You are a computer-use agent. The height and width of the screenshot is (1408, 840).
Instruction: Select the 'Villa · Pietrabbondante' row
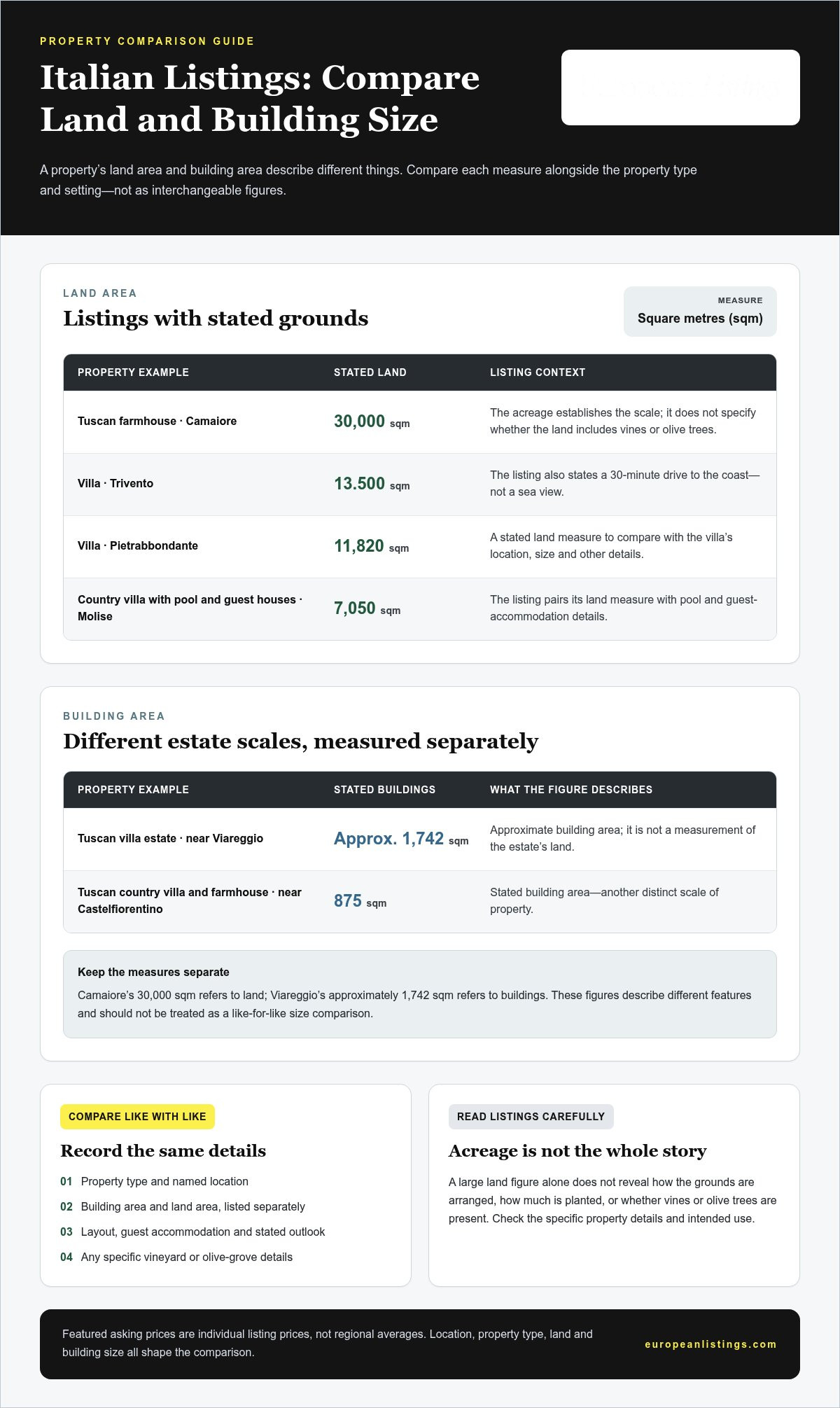click(x=420, y=547)
